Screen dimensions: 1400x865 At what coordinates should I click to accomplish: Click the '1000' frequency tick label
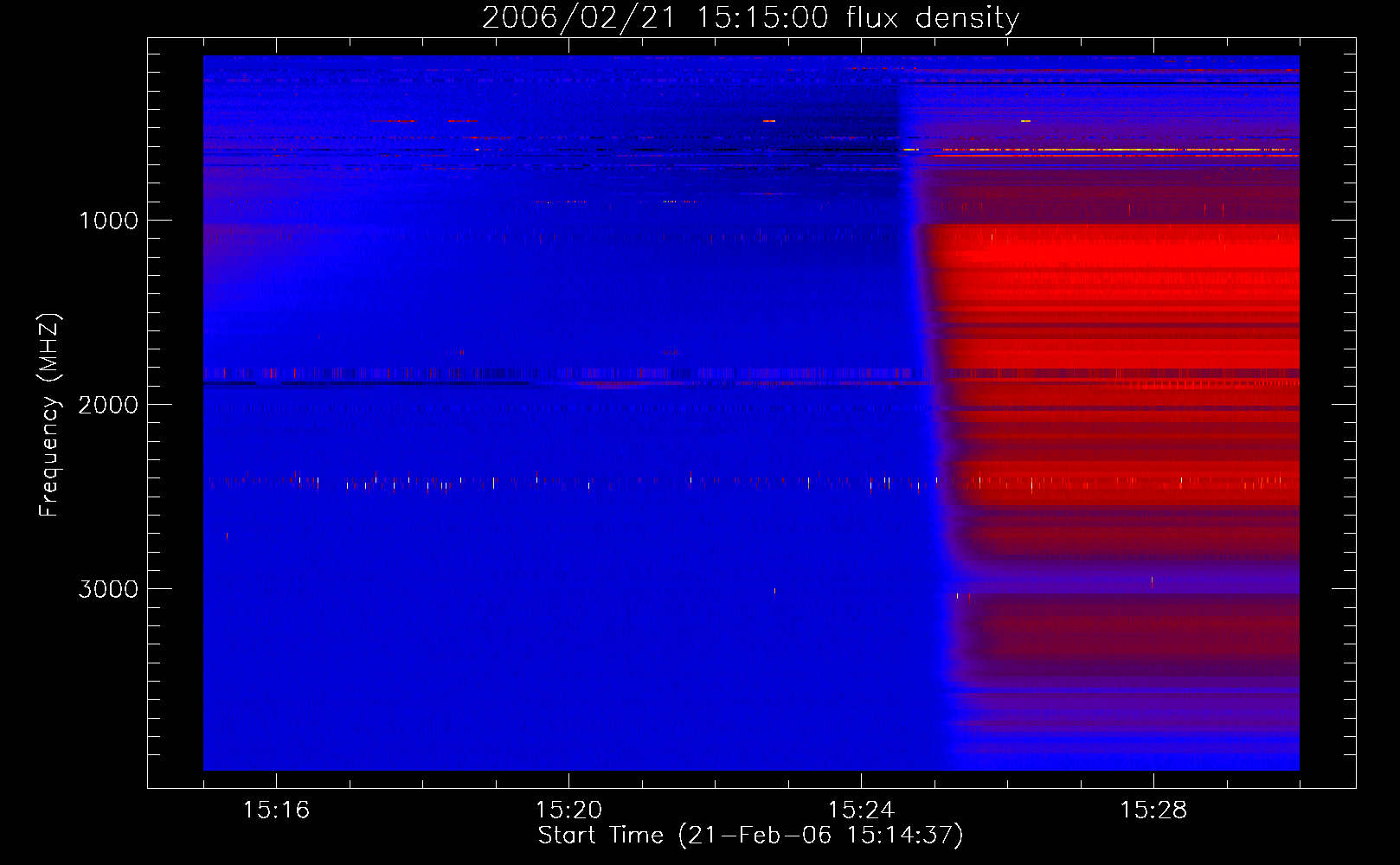point(108,221)
